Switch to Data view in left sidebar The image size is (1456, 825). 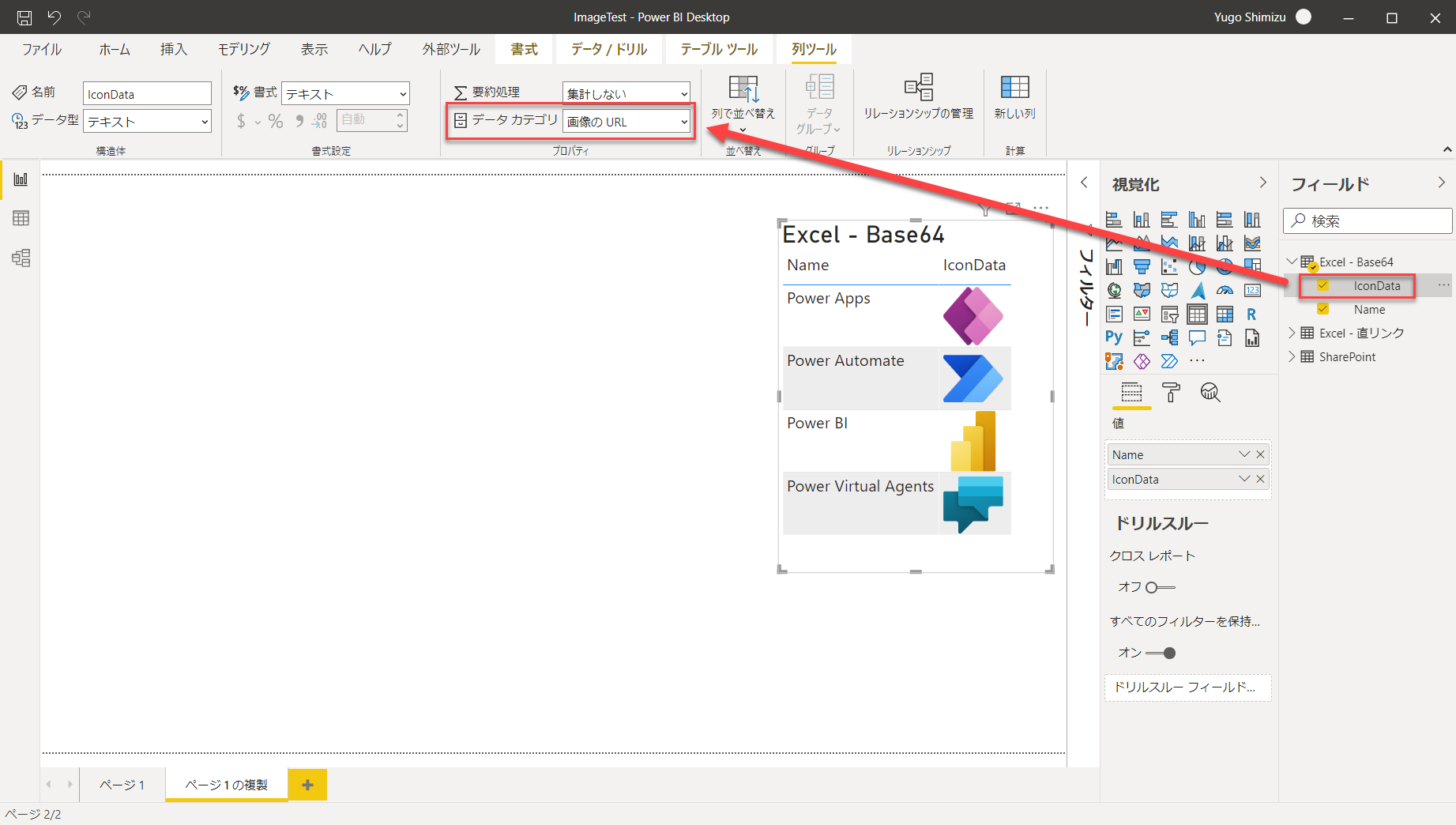click(21, 218)
